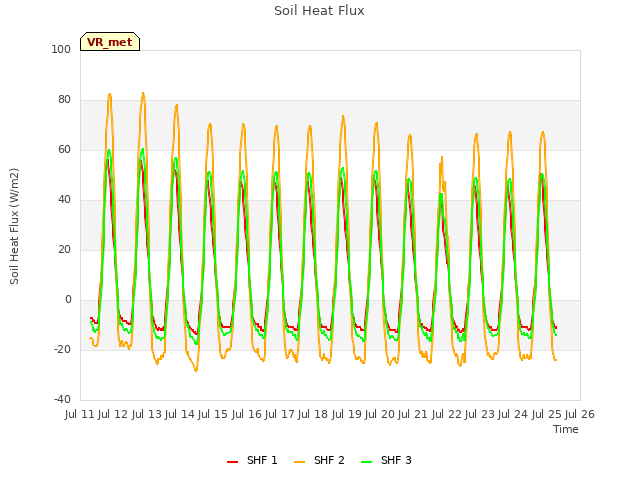This screenshot has width=640, height=480.
Task: Click the Jul 11 x-axis tick label
Action: coord(80,414)
